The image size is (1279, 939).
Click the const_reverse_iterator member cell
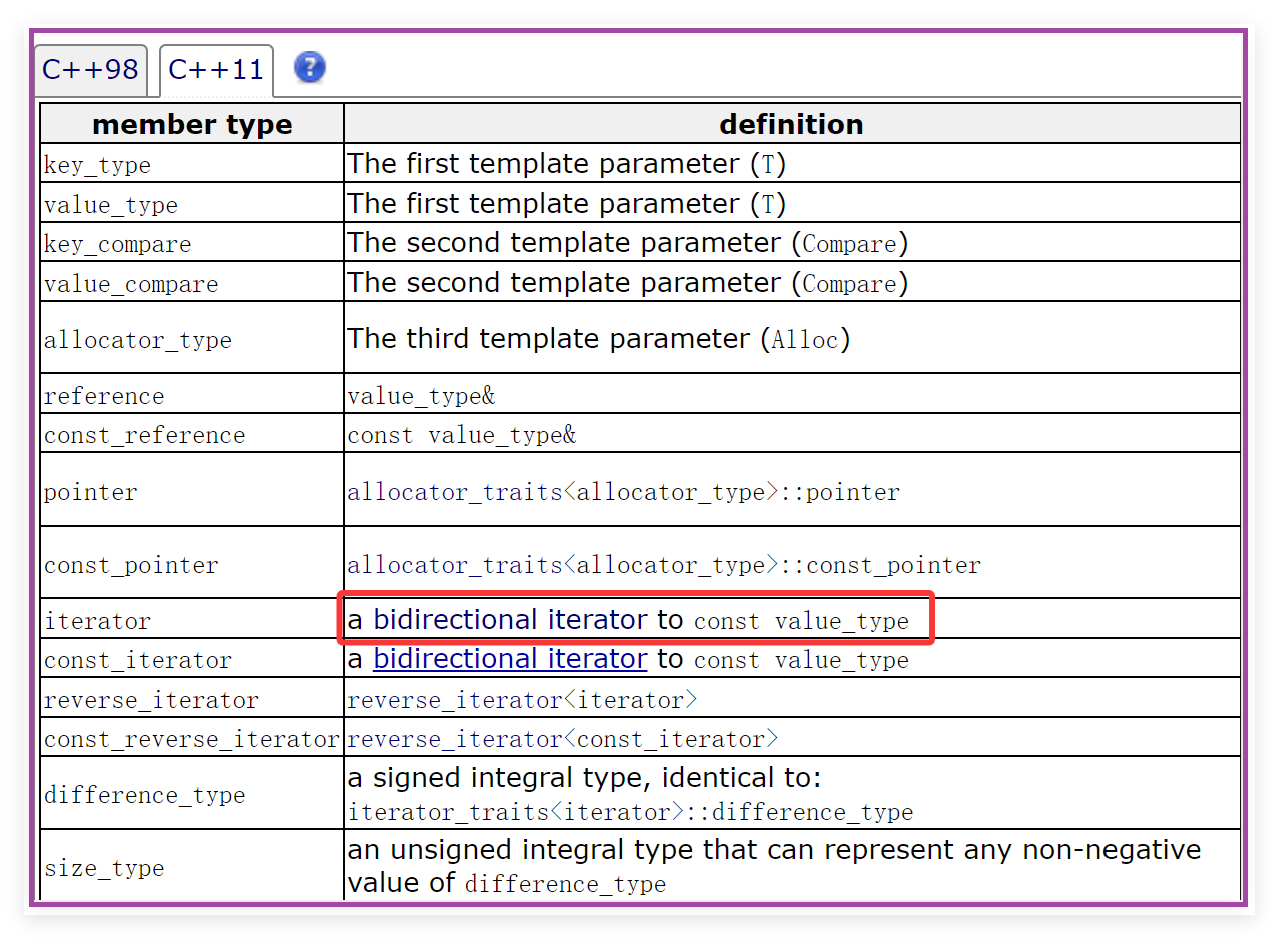[192, 738]
